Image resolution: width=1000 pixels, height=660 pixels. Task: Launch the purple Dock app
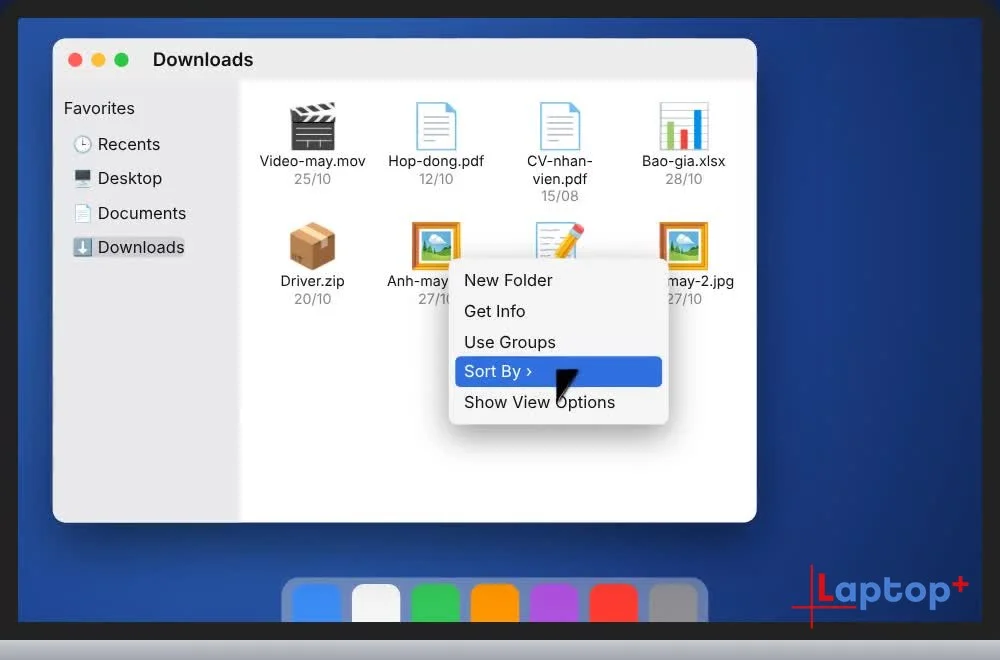[554, 603]
